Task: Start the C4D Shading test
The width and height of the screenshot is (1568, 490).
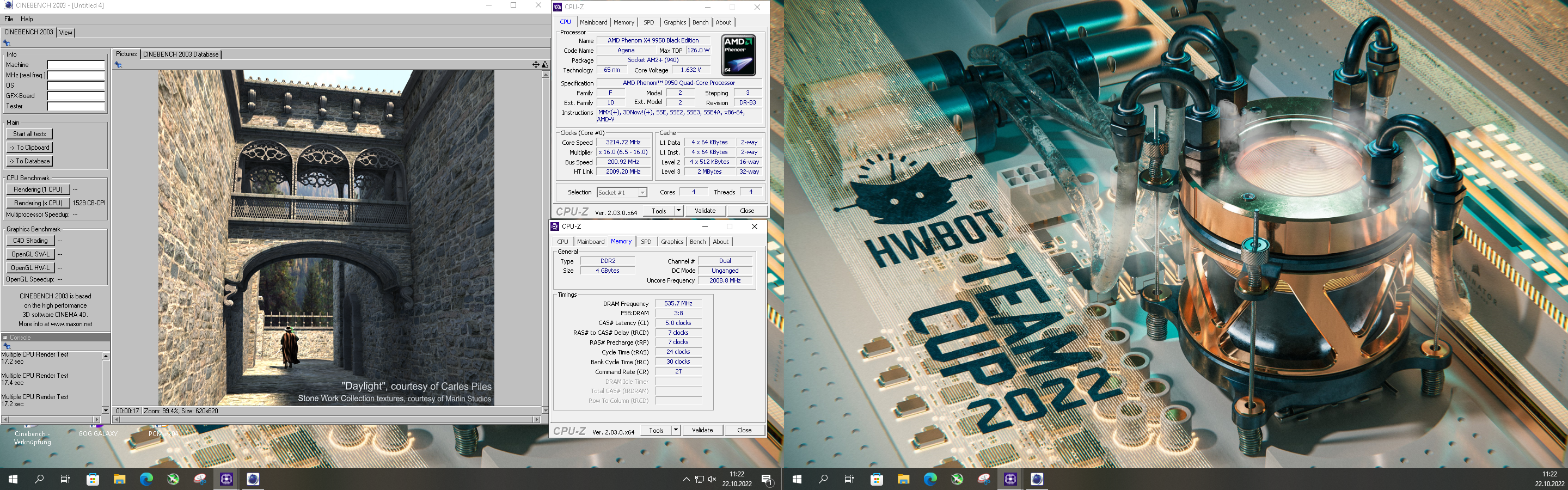Action: pyautogui.click(x=30, y=241)
